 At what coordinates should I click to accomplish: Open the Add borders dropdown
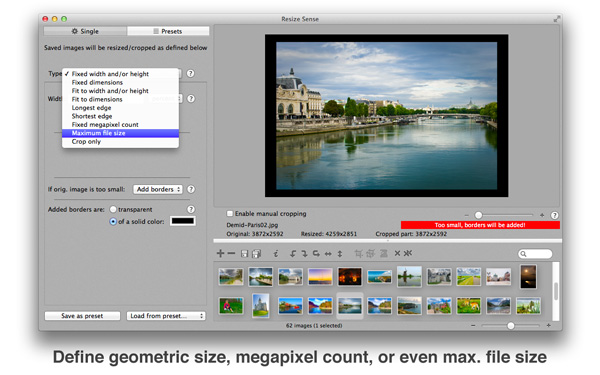[x=158, y=189]
